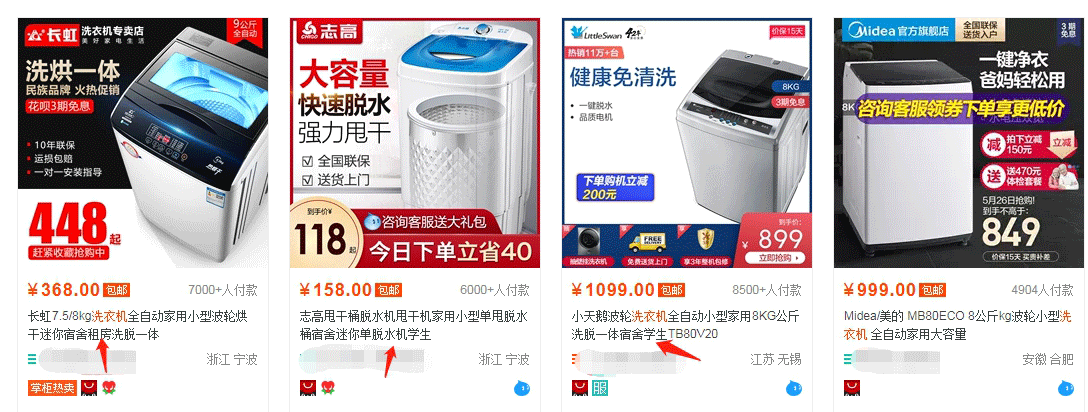1088x412 pixels.
Task: Open Wangwang chat for the Chigo spin dryer
Action: point(522,388)
